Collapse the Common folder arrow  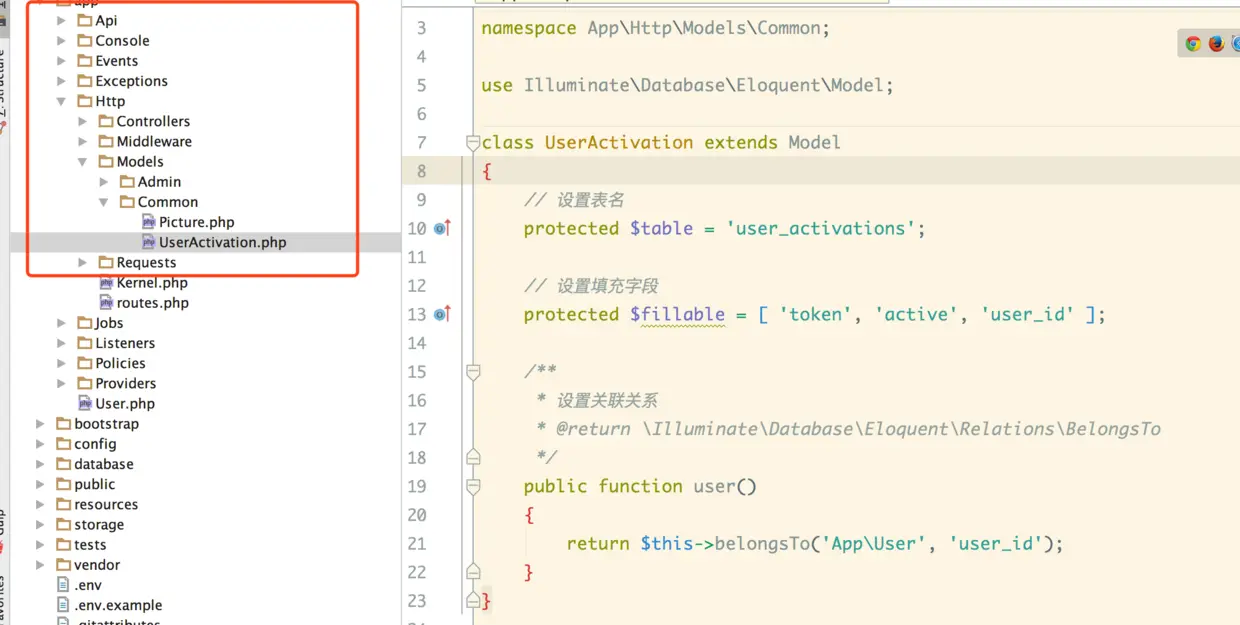point(104,202)
